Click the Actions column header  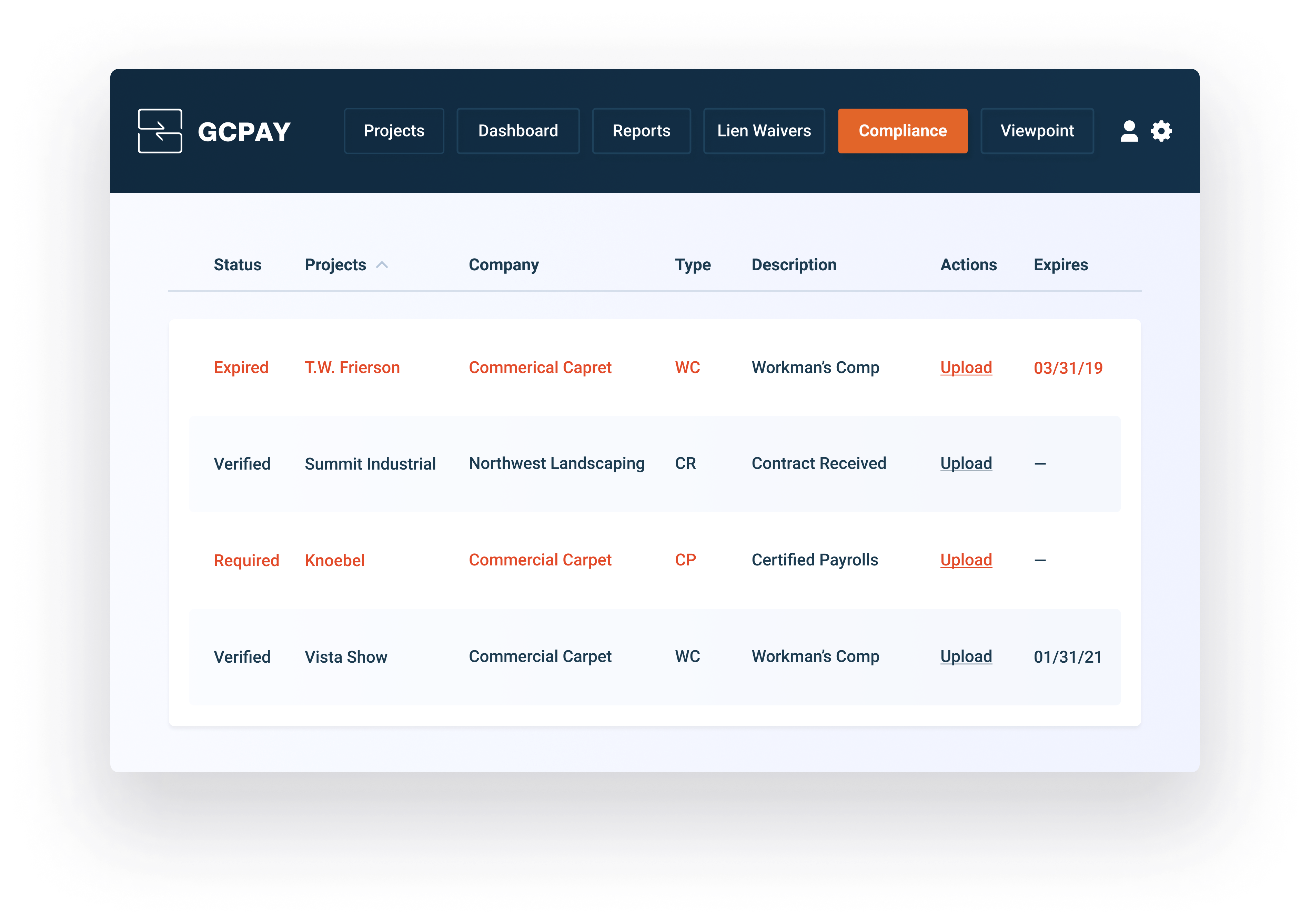tap(968, 265)
